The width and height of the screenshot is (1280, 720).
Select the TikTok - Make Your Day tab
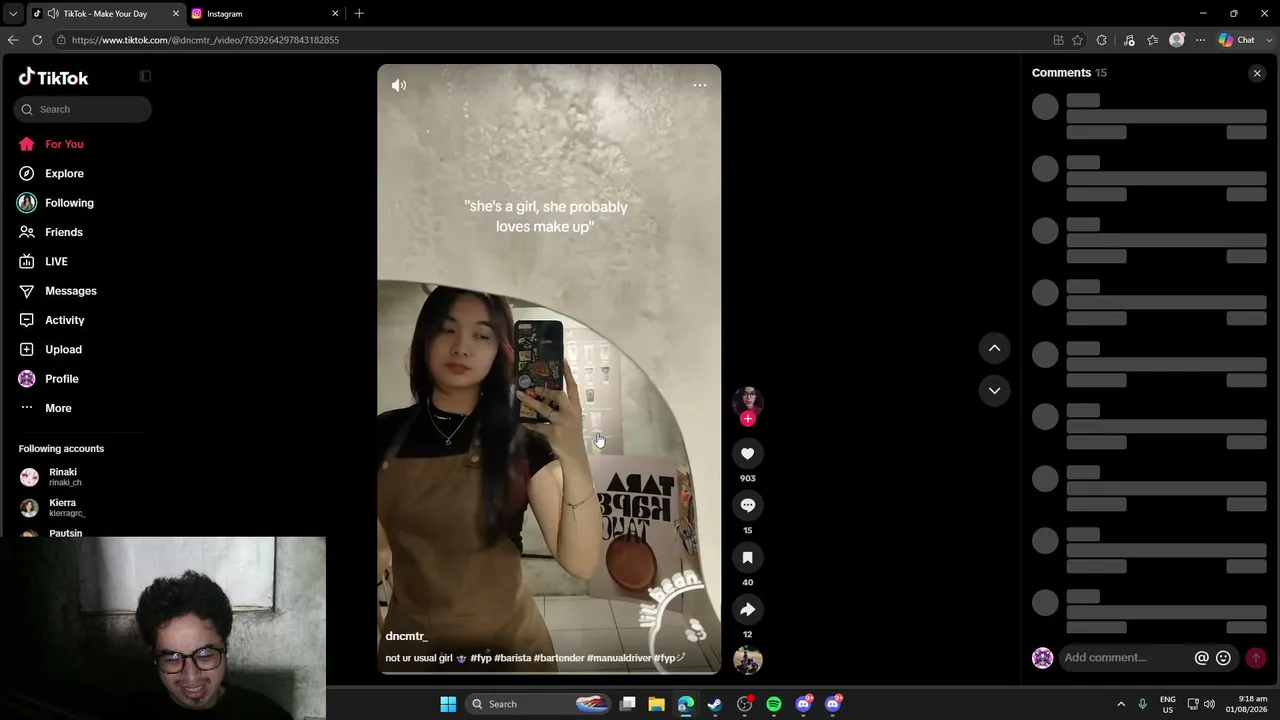[x=105, y=14]
